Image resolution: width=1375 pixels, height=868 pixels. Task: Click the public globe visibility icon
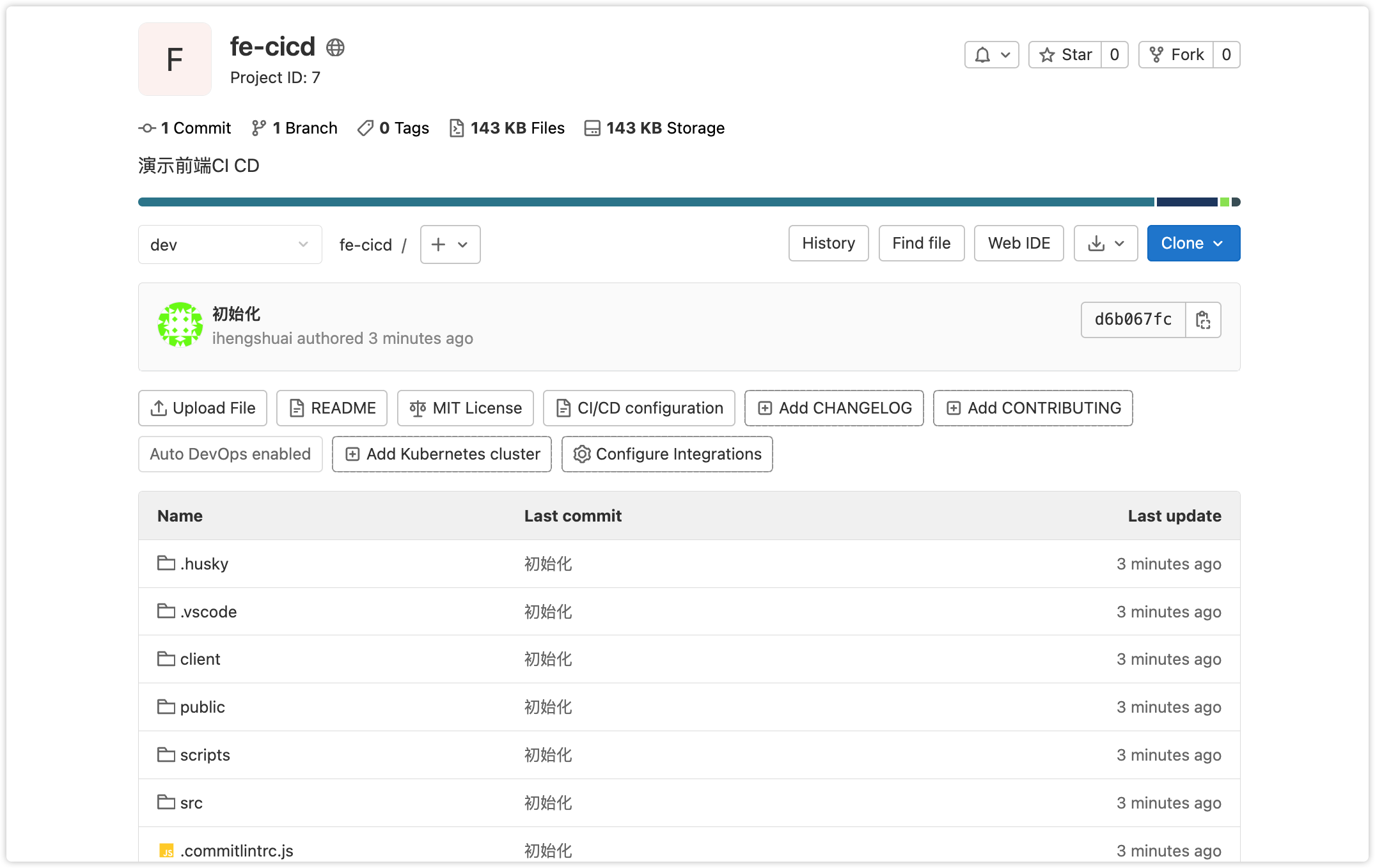[335, 47]
